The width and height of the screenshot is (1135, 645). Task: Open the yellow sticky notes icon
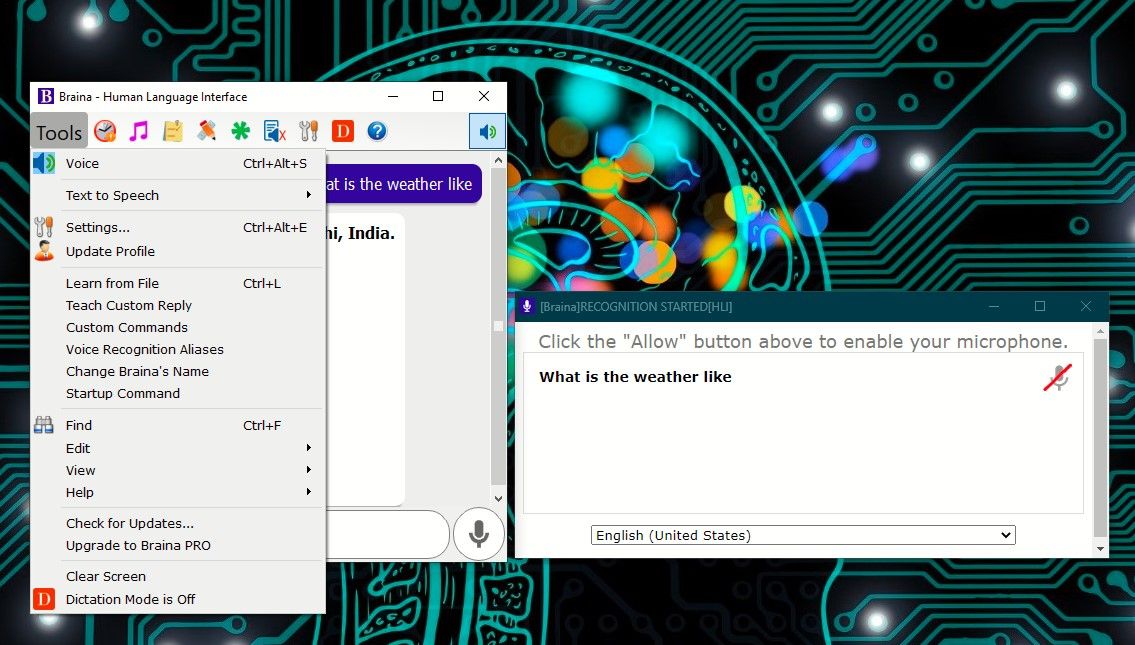tap(172, 131)
